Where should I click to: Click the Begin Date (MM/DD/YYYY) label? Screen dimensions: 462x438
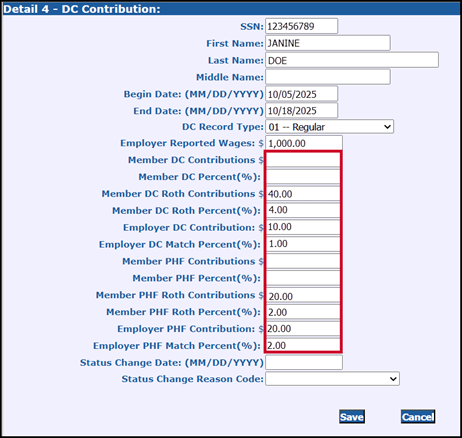194,94
